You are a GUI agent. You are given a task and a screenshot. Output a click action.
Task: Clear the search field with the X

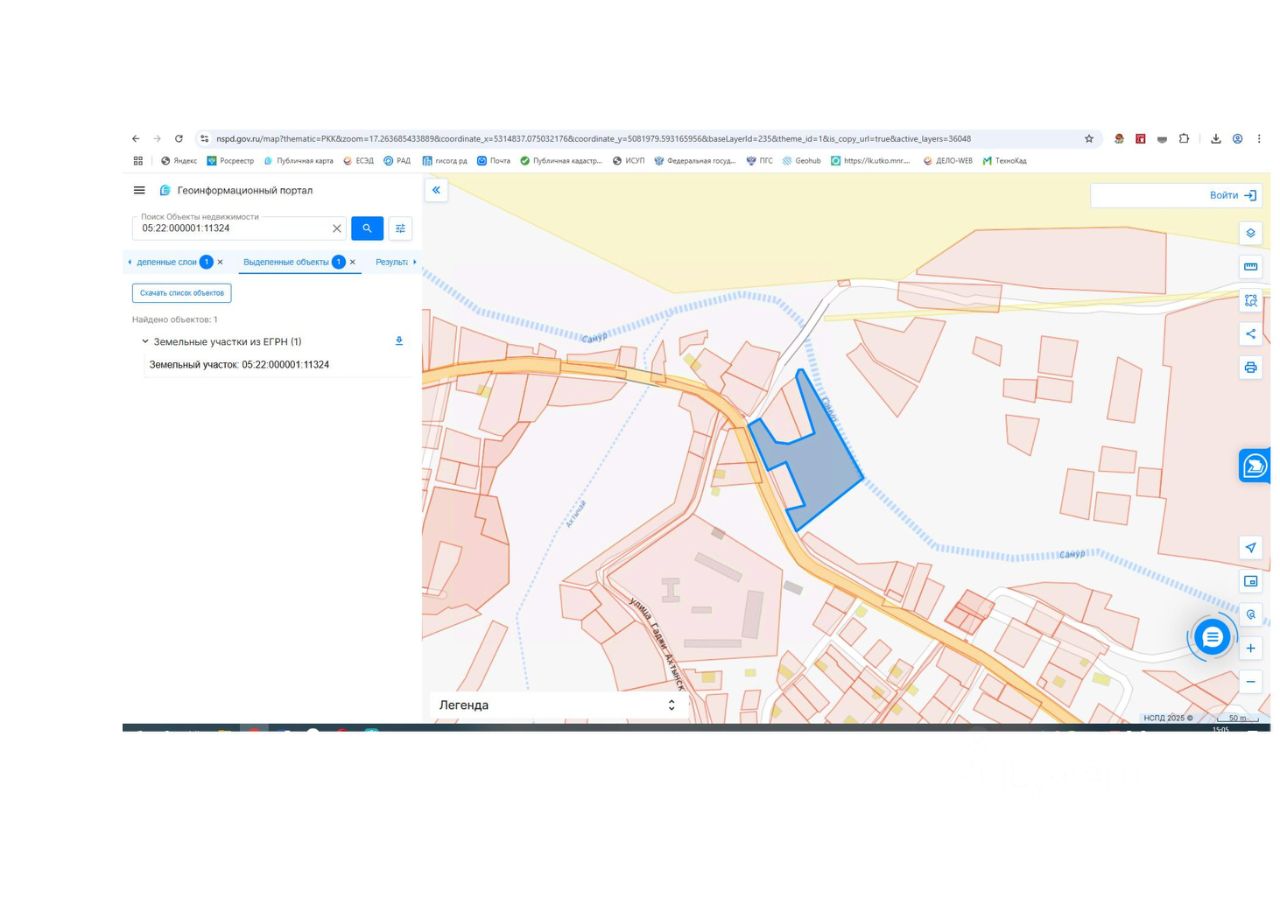point(337,228)
